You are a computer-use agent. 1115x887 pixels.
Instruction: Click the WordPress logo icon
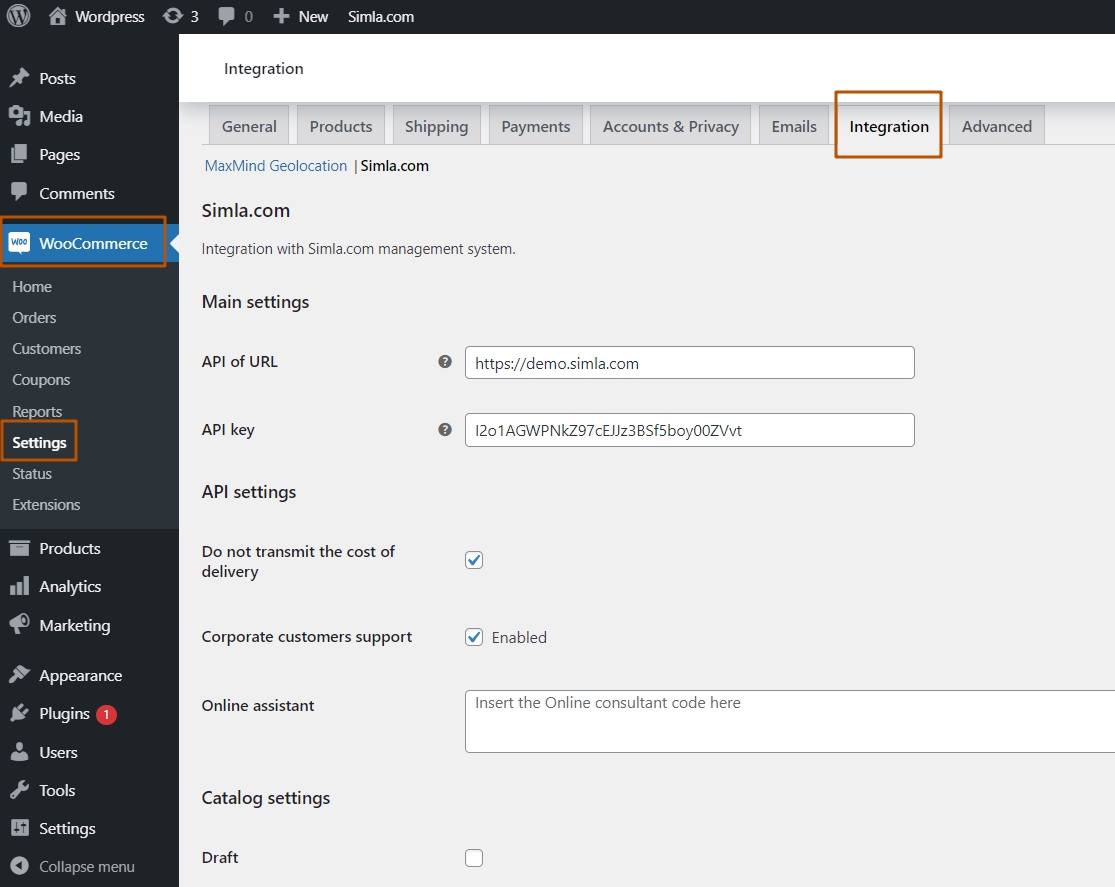19,16
